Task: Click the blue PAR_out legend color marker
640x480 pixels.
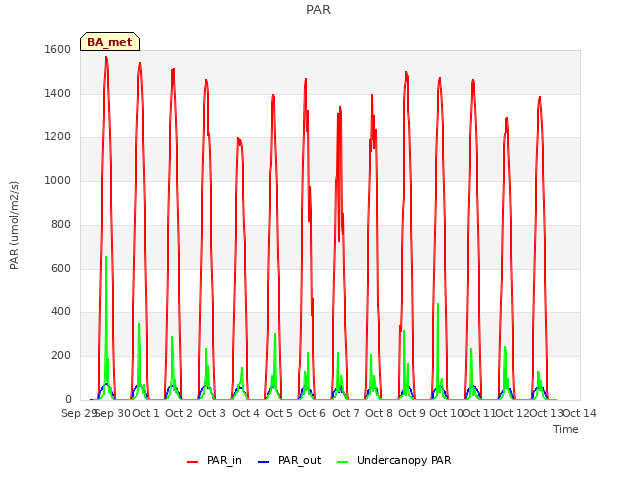Action: [264, 462]
